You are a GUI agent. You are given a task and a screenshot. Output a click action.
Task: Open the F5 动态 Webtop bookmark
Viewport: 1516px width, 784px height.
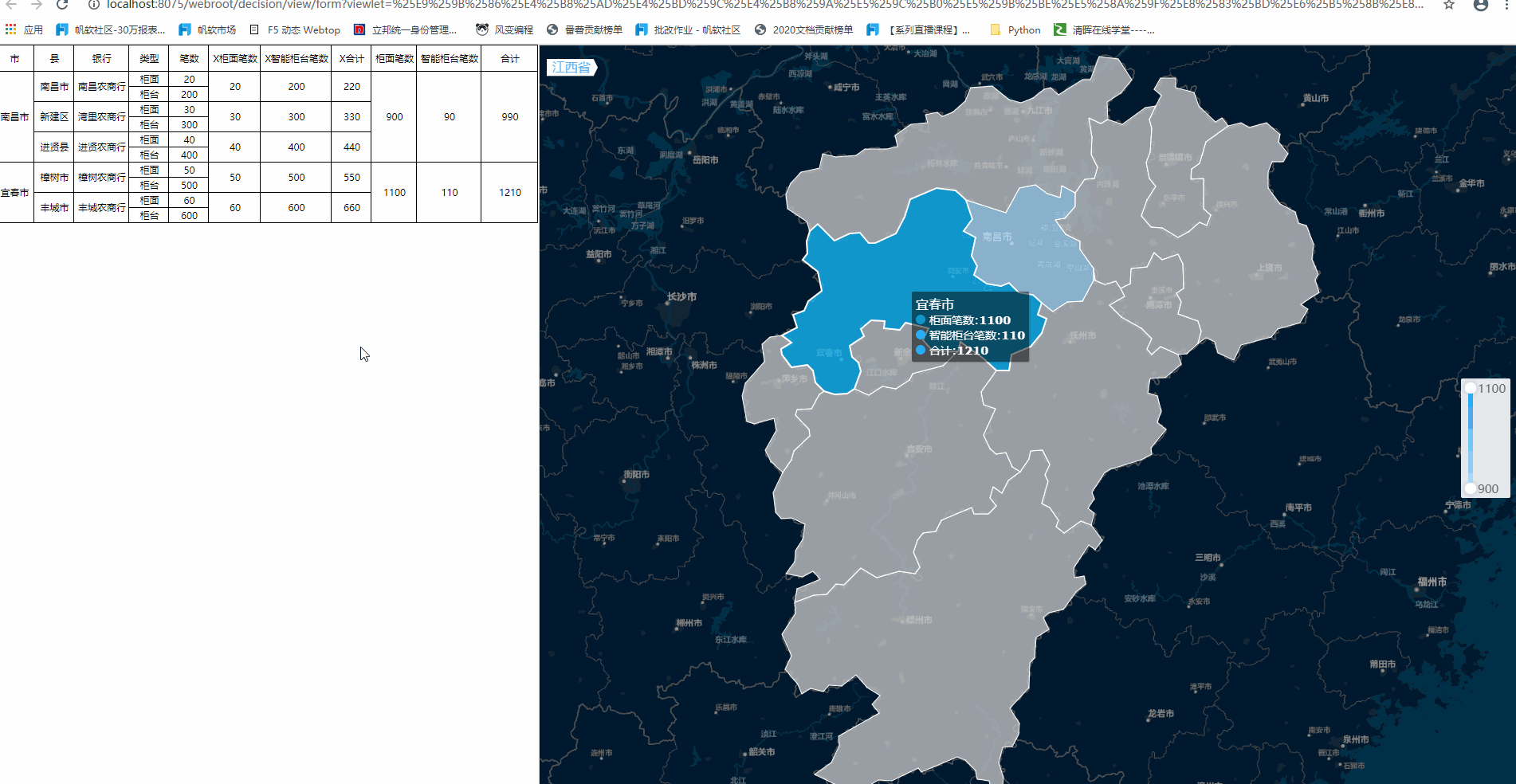295,29
